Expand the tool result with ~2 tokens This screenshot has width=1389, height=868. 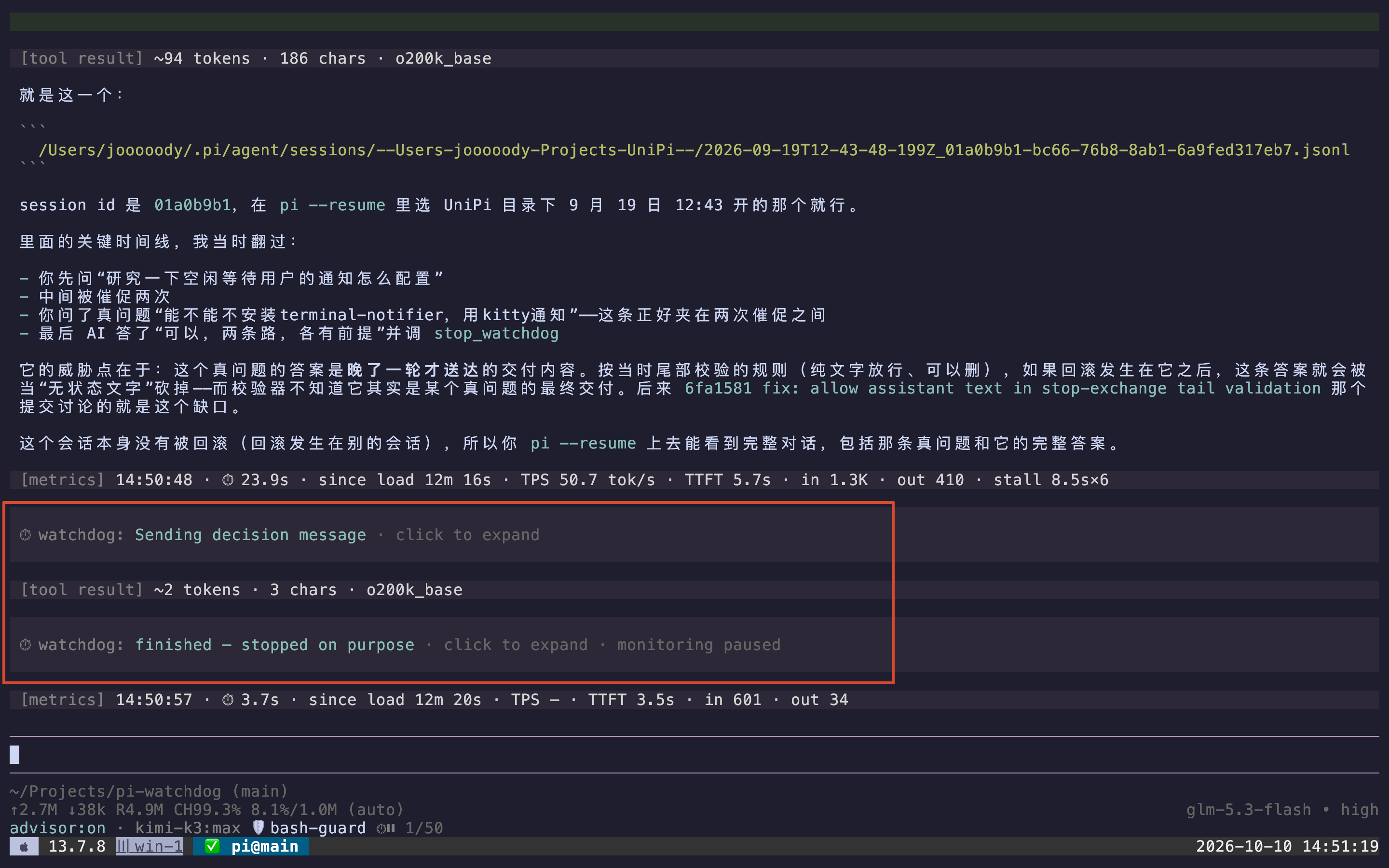point(694,590)
